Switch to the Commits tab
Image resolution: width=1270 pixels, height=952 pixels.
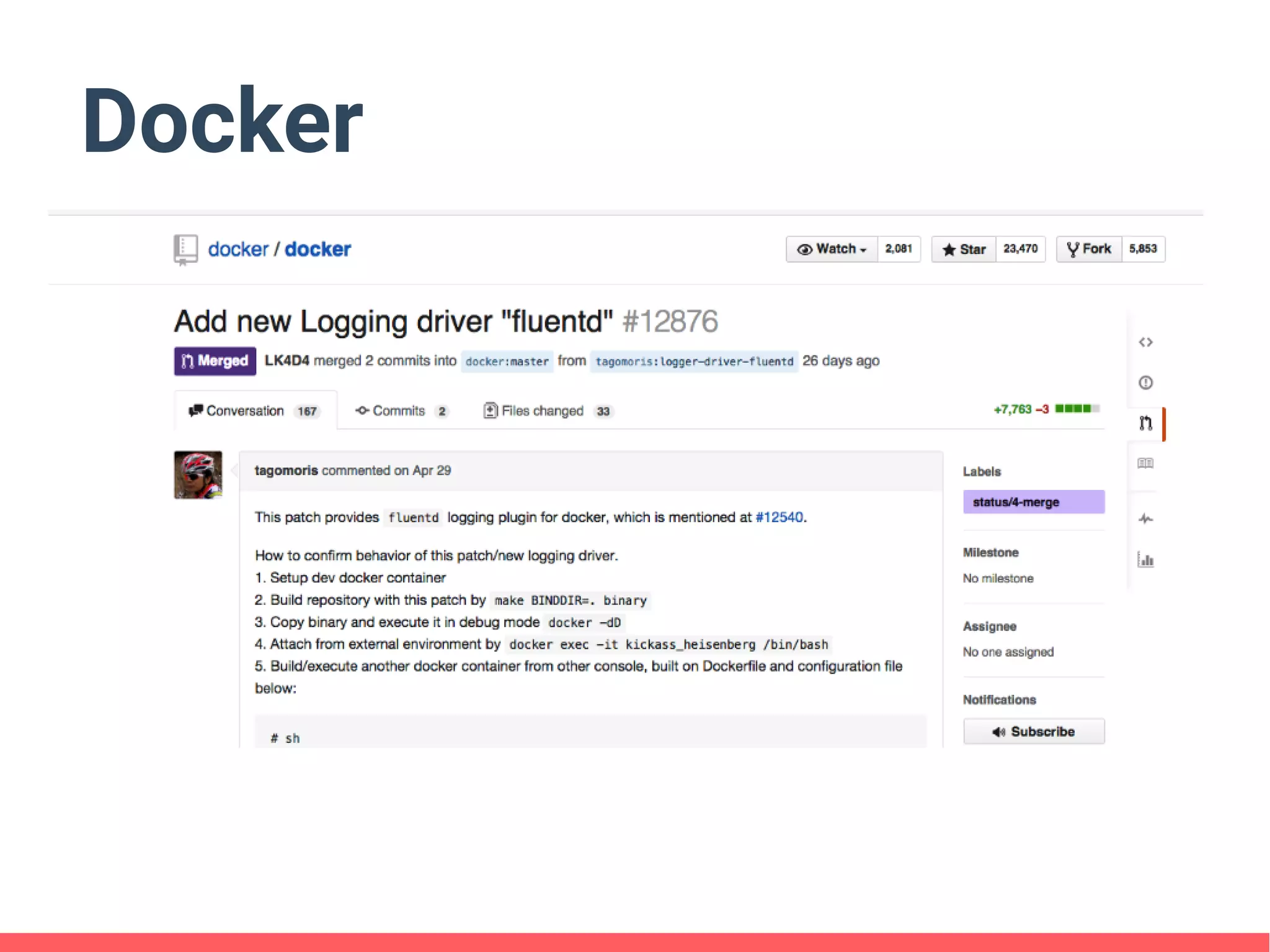click(401, 411)
